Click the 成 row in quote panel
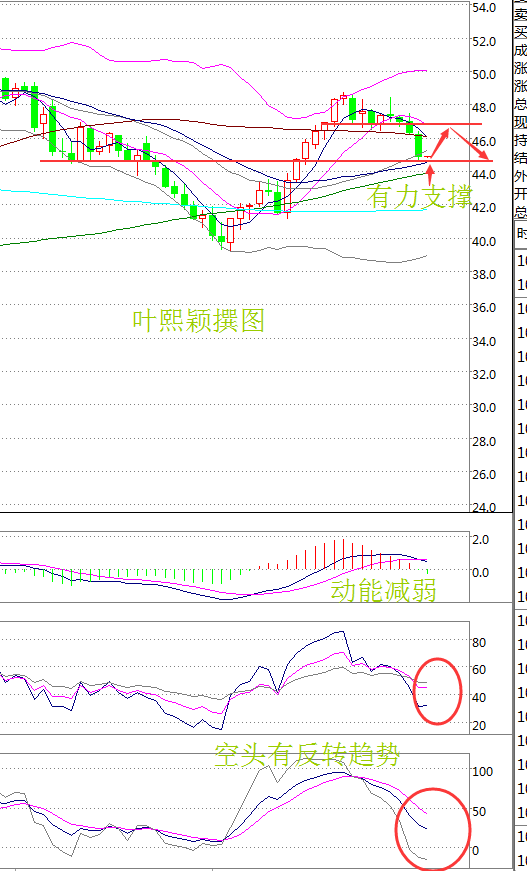Screen dimensions: 527x871 tap(521, 51)
